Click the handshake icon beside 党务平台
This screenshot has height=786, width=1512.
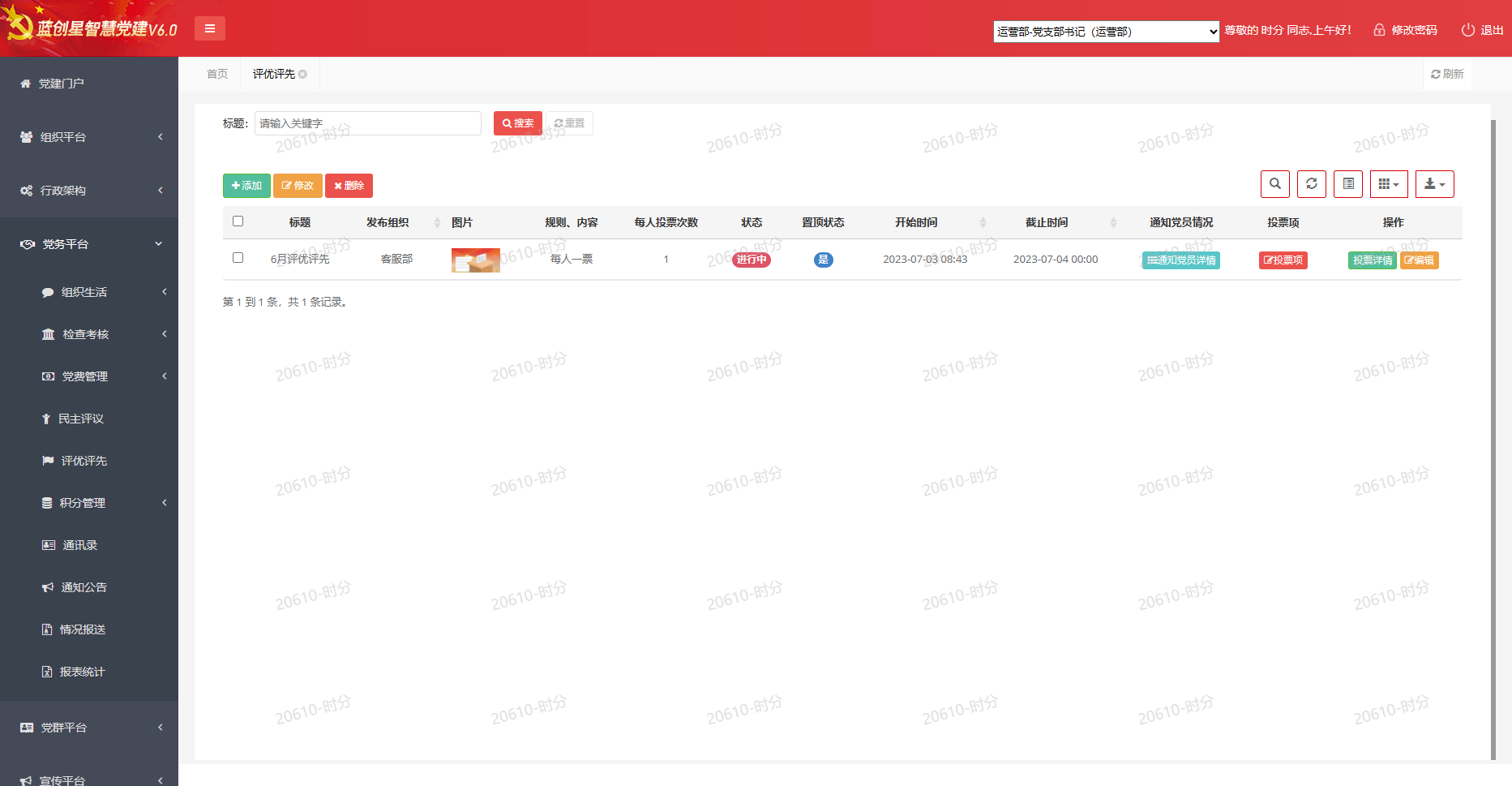point(28,244)
